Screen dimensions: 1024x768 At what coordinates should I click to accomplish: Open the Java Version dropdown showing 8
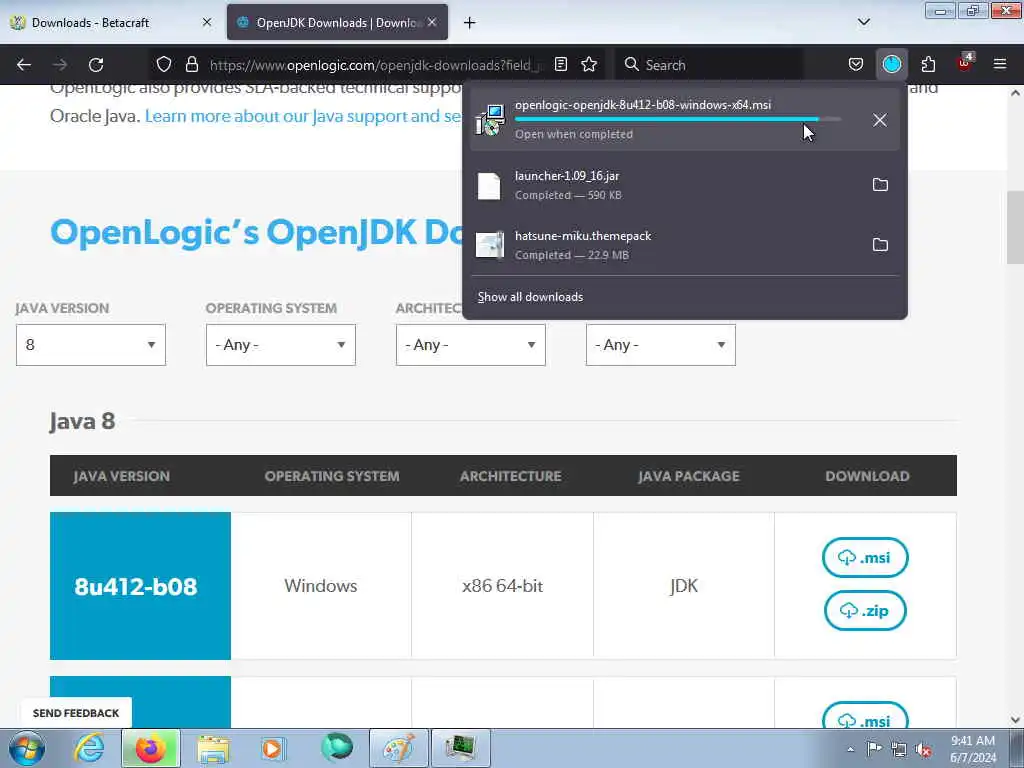pyautogui.click(x=91, y=345)
